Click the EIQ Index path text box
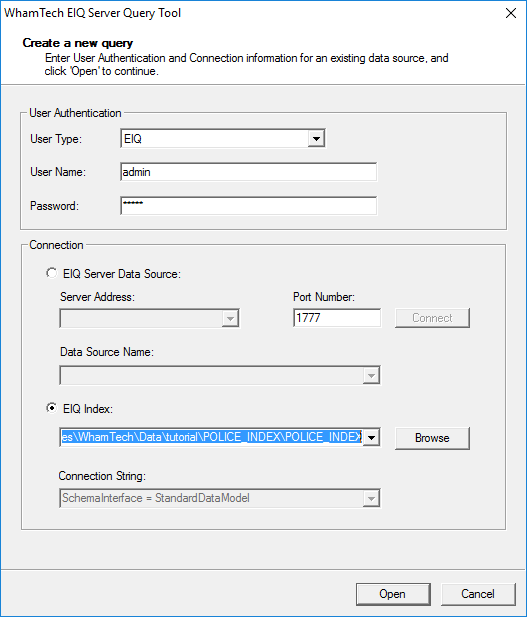527x617 pixels. 211,438
